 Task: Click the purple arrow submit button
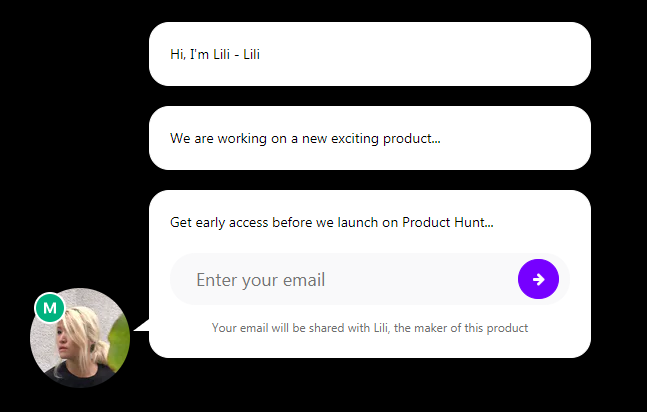click(x=538, y=279)
